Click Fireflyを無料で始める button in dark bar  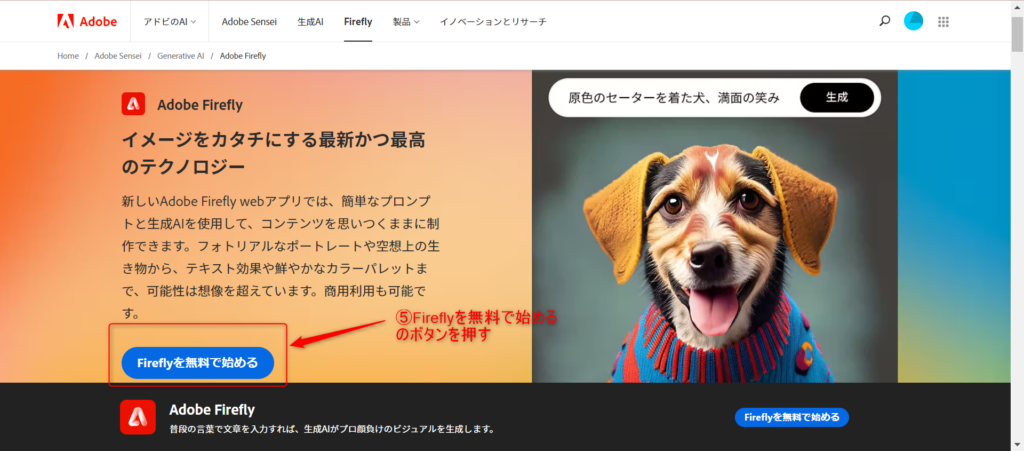(792, 418)
